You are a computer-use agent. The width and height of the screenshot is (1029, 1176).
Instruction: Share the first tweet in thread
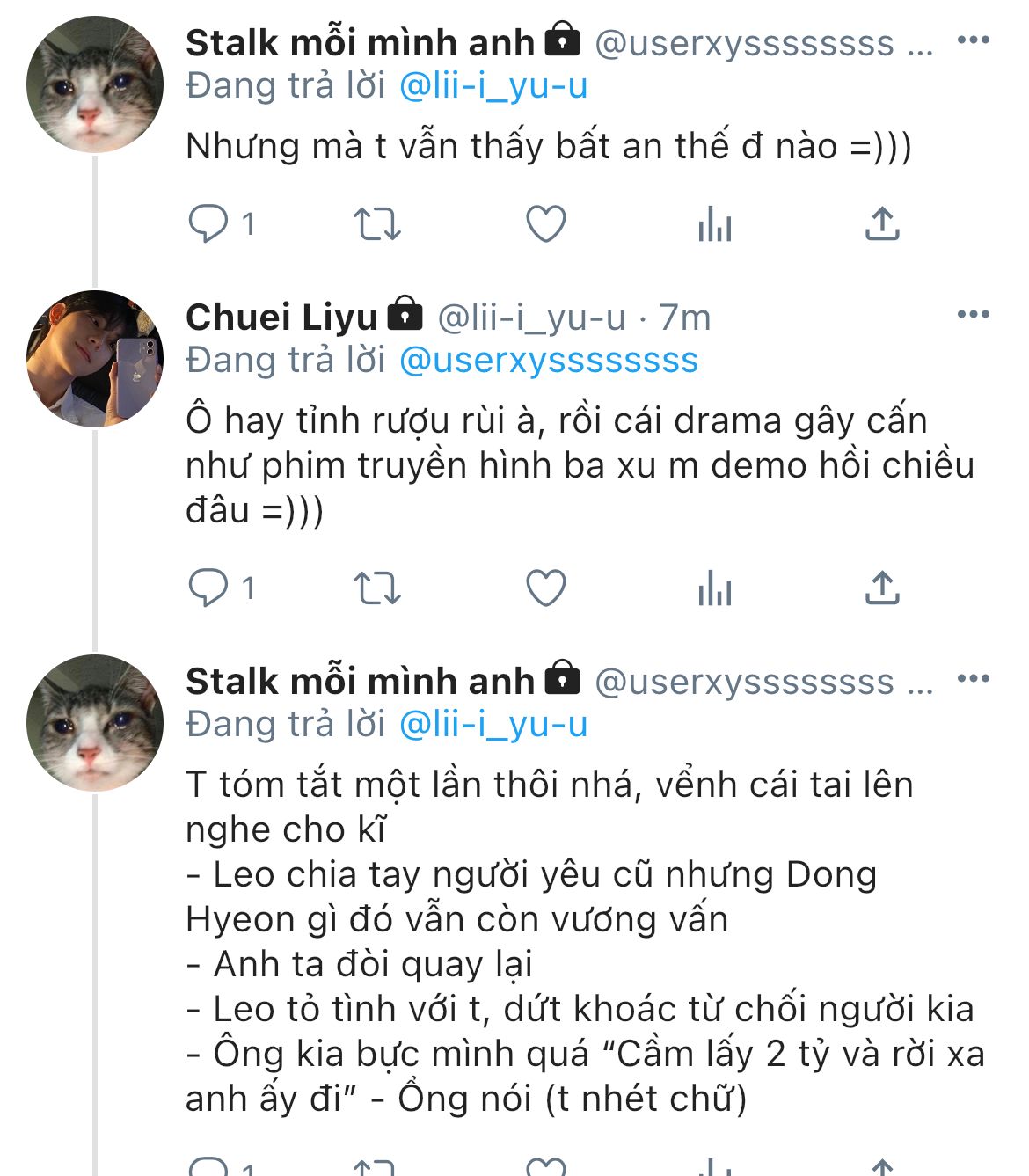point(882,223)
